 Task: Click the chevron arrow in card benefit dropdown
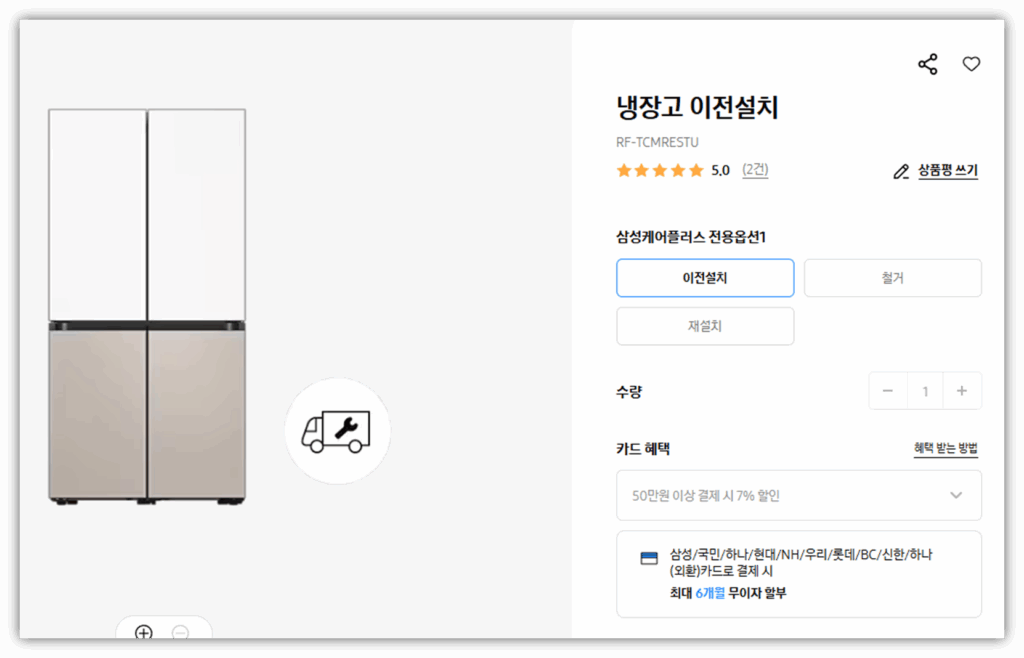click(x=956, y=495)
